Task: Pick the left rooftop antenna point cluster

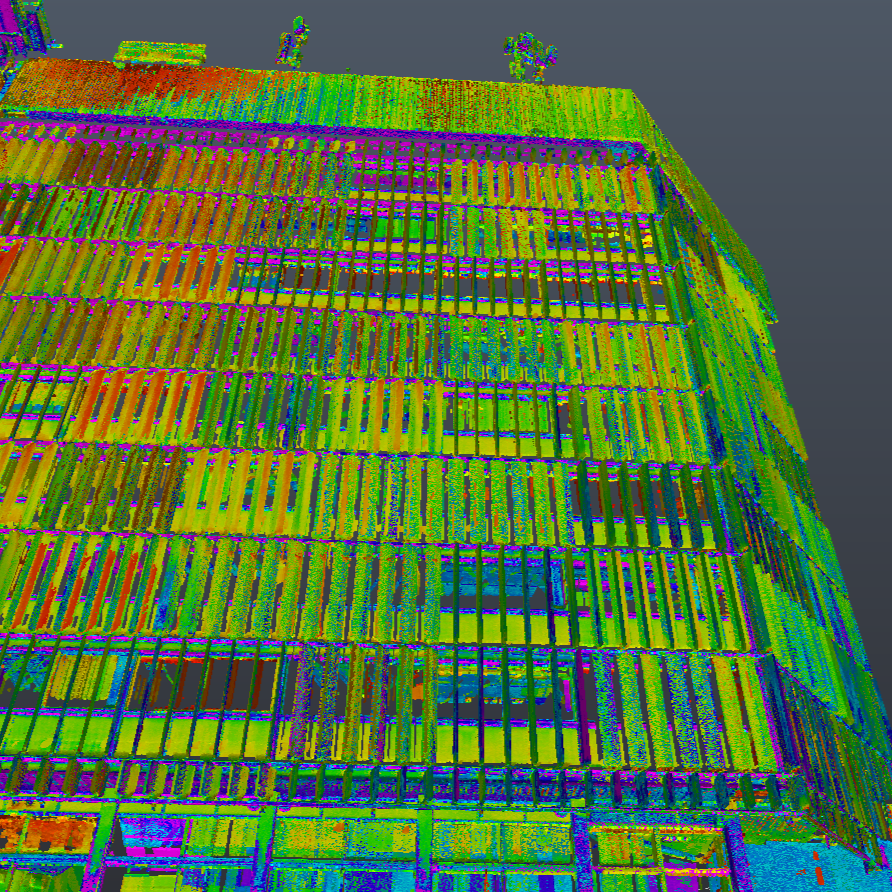Action: [x=292, y=42]
